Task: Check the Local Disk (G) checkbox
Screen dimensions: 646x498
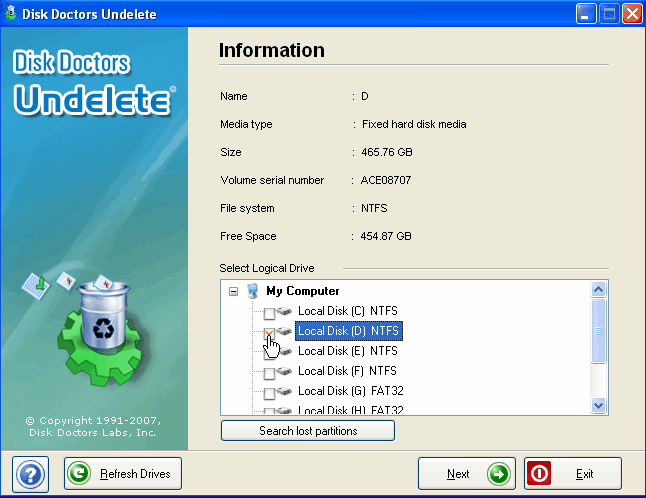Action: coord(269,393)
